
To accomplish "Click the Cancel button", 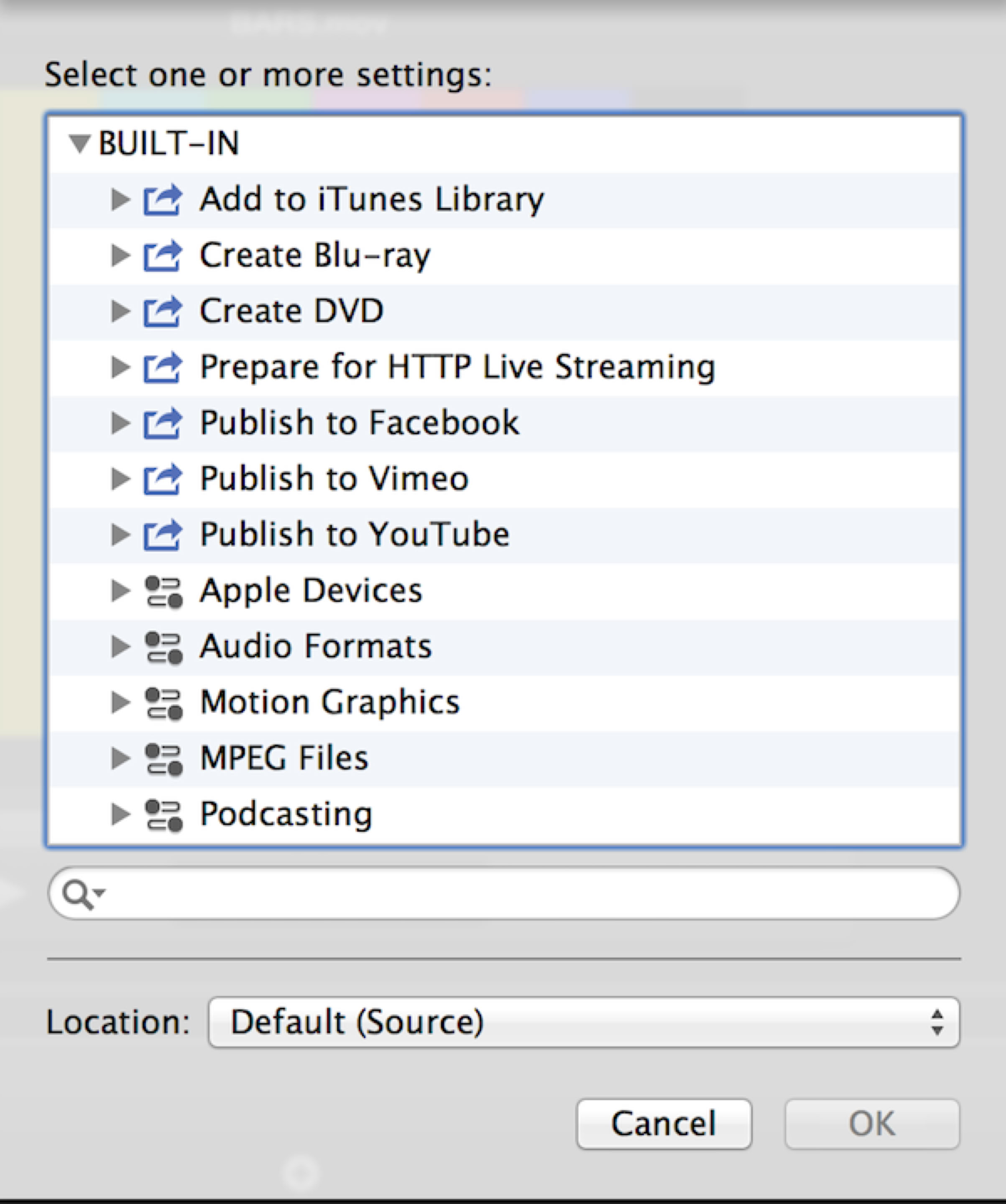I will 664,1123.
